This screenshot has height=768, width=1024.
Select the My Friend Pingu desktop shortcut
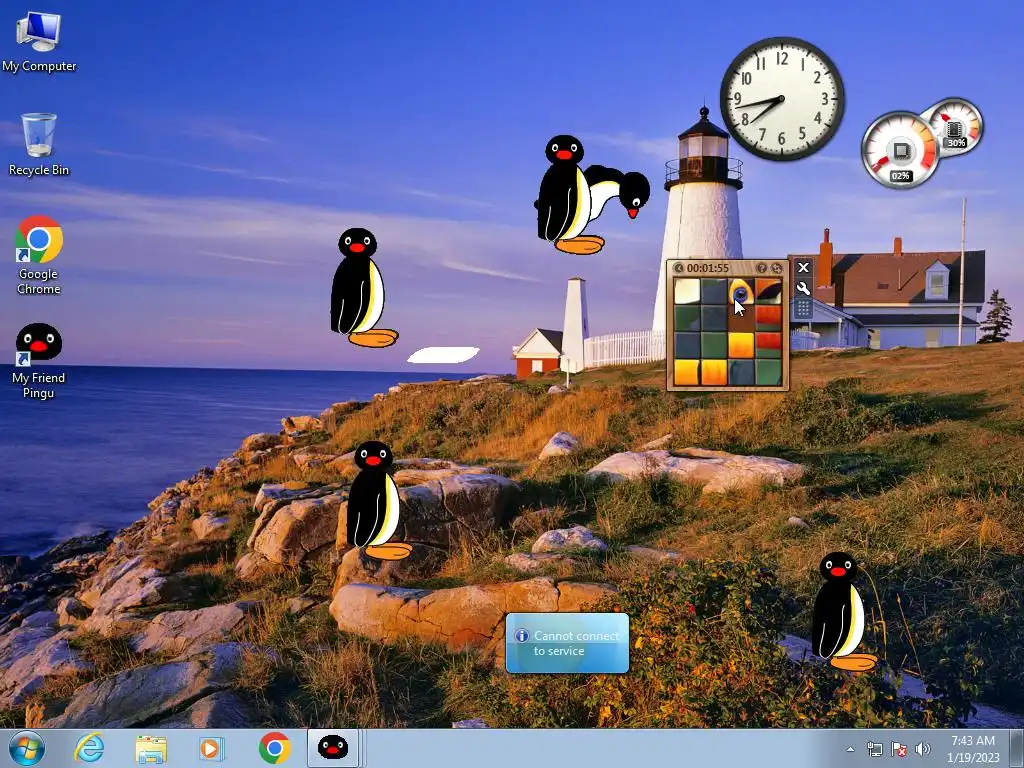click(x=39, y=361)
